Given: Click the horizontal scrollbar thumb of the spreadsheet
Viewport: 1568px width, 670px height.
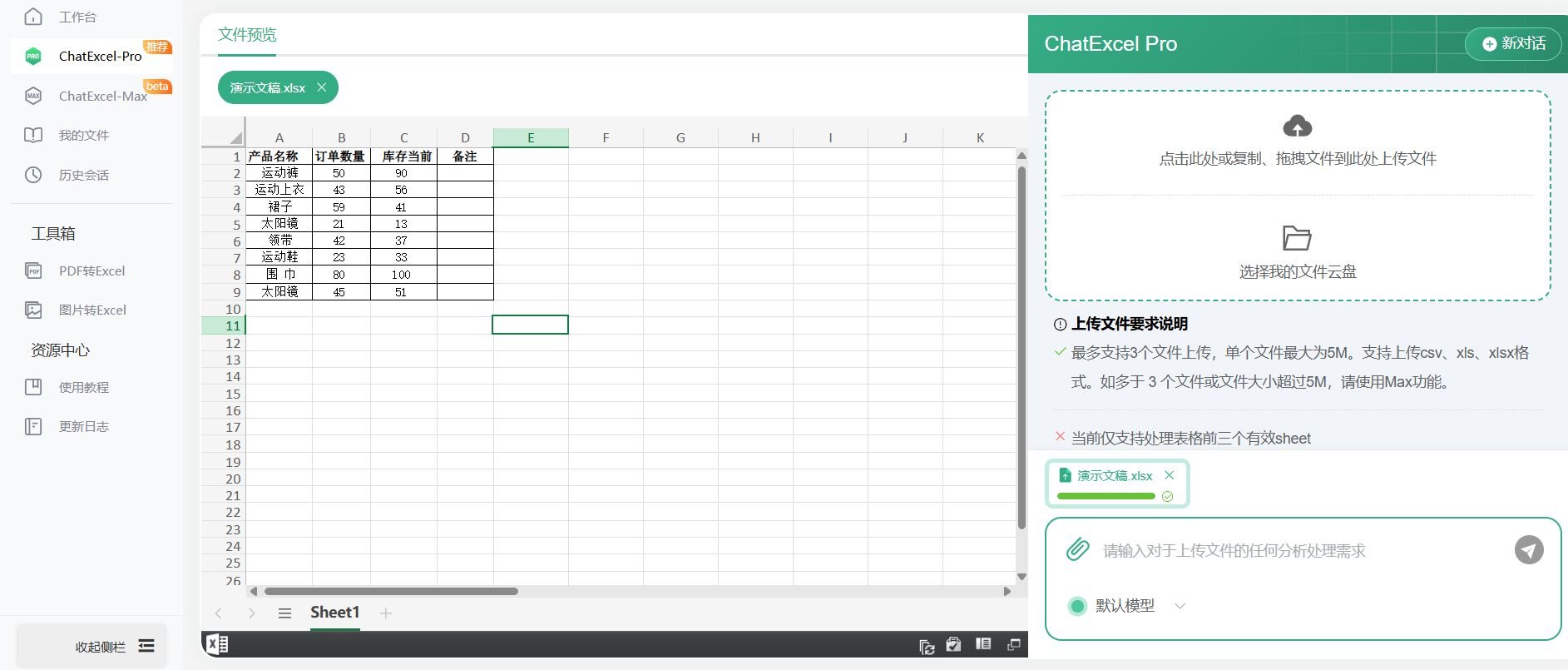Looking at the screenshot, I should point(391,591).
